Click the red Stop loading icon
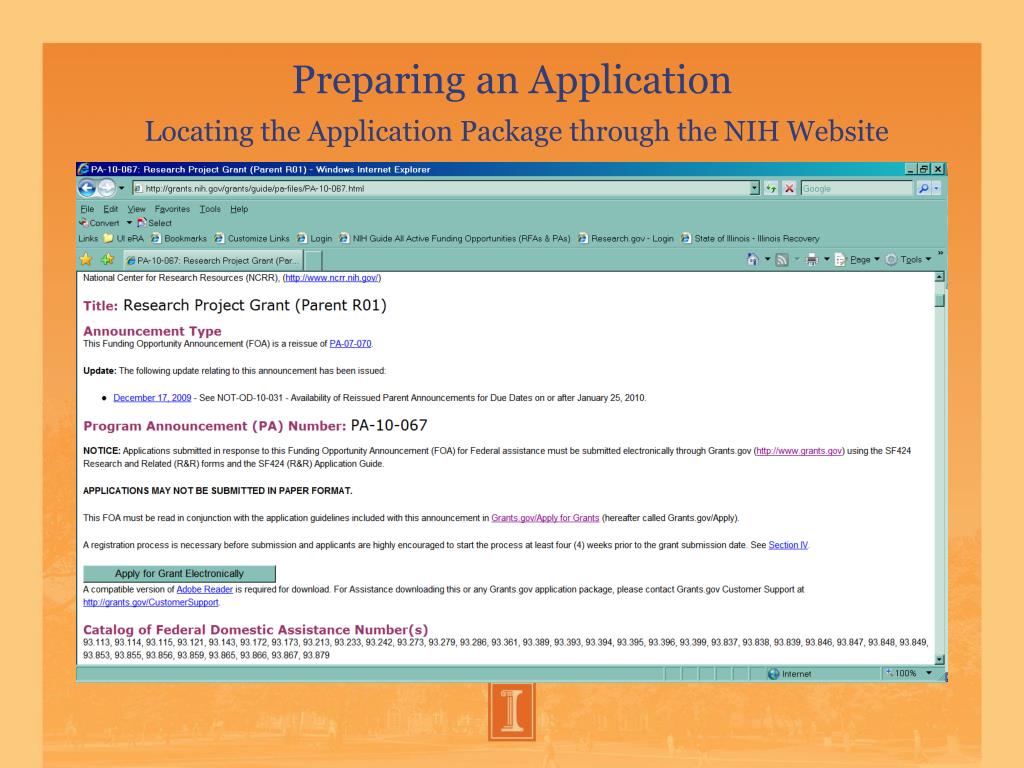 click(x=789, y=188)
